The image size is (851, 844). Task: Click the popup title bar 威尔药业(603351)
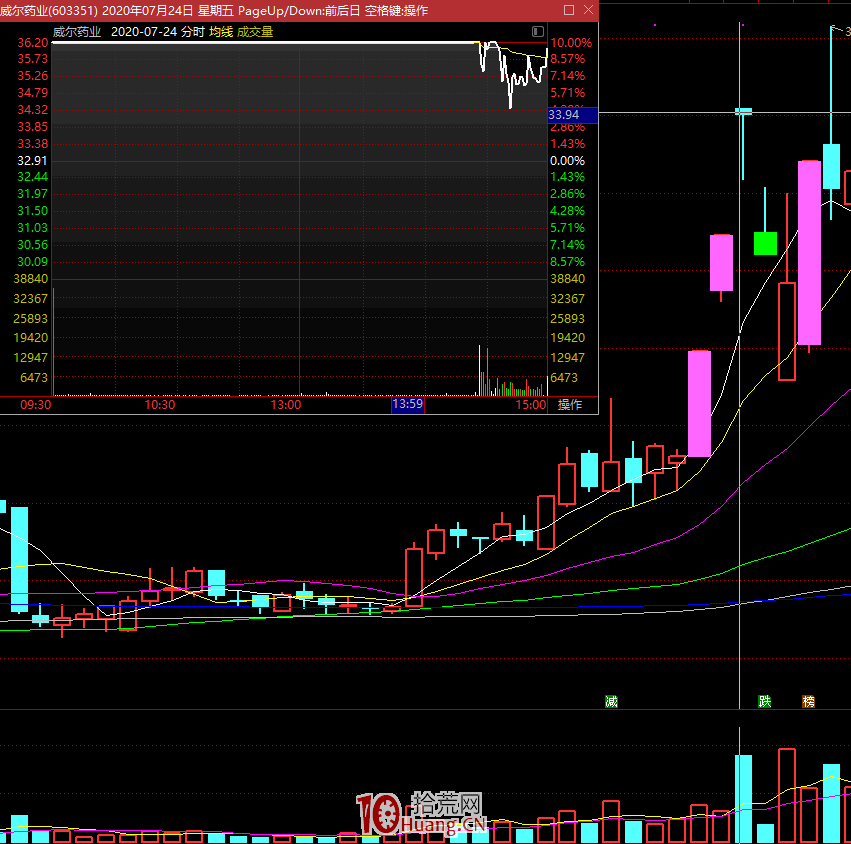(50, 10)
